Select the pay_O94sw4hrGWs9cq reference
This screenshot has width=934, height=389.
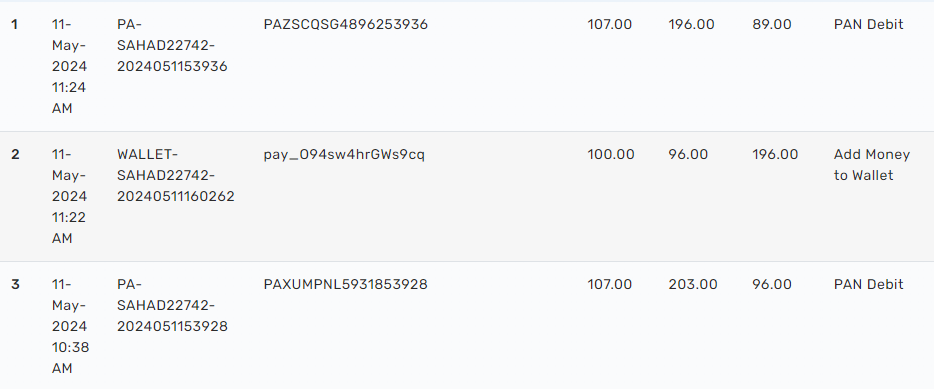coord(344,155)
